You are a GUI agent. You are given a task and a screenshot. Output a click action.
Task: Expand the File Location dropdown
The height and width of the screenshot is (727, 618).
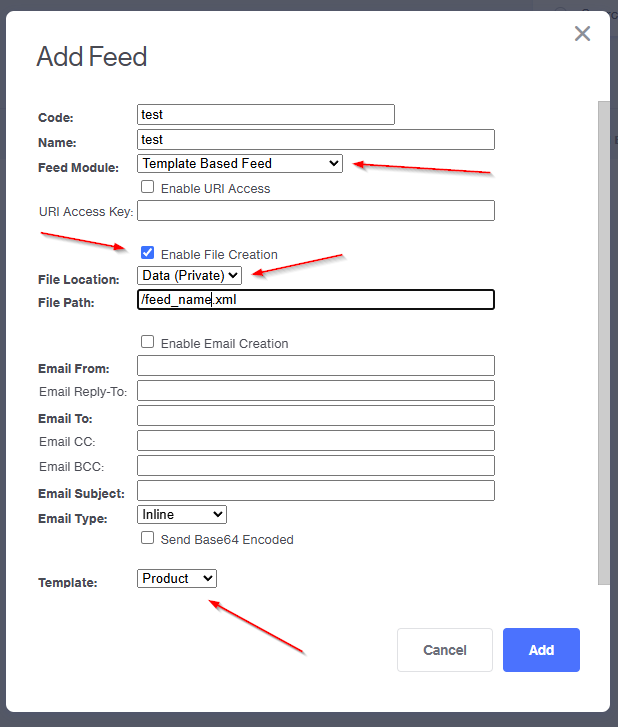tap(189, 275)
